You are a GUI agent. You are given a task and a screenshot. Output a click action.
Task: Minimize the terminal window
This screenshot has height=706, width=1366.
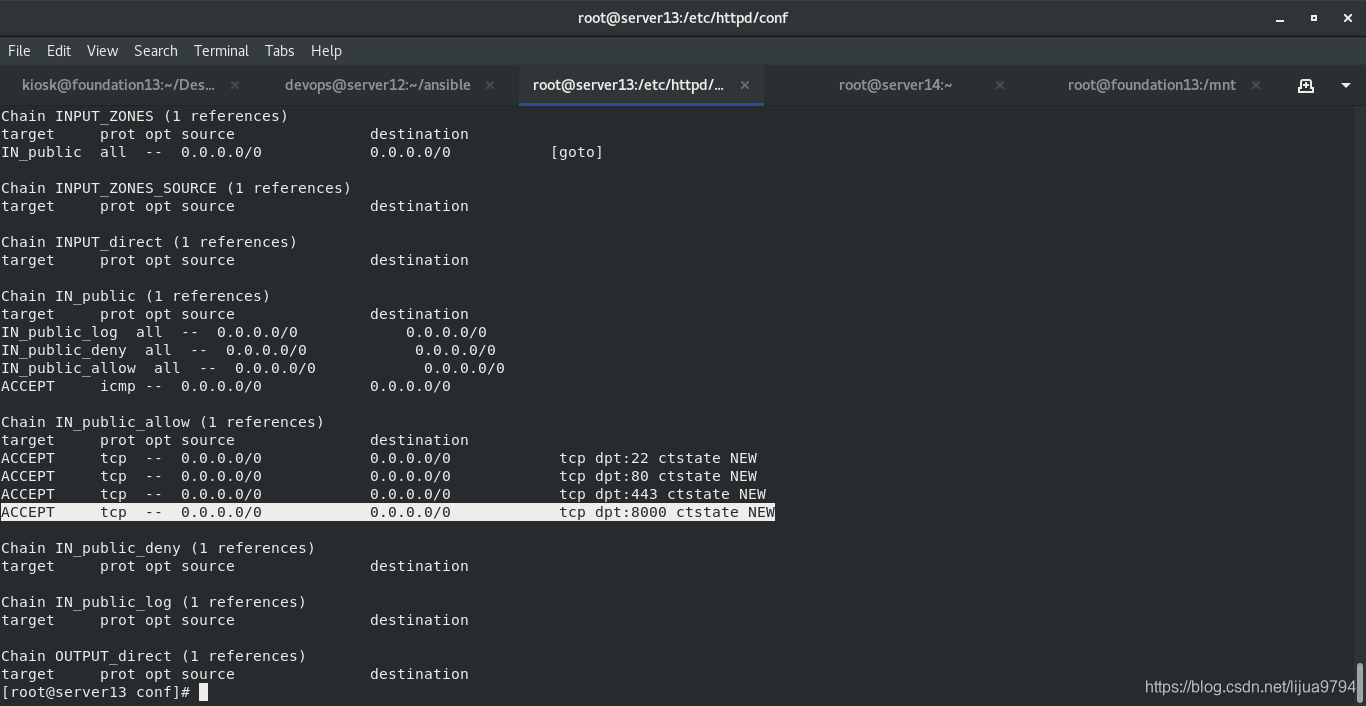pos(1280,18)
